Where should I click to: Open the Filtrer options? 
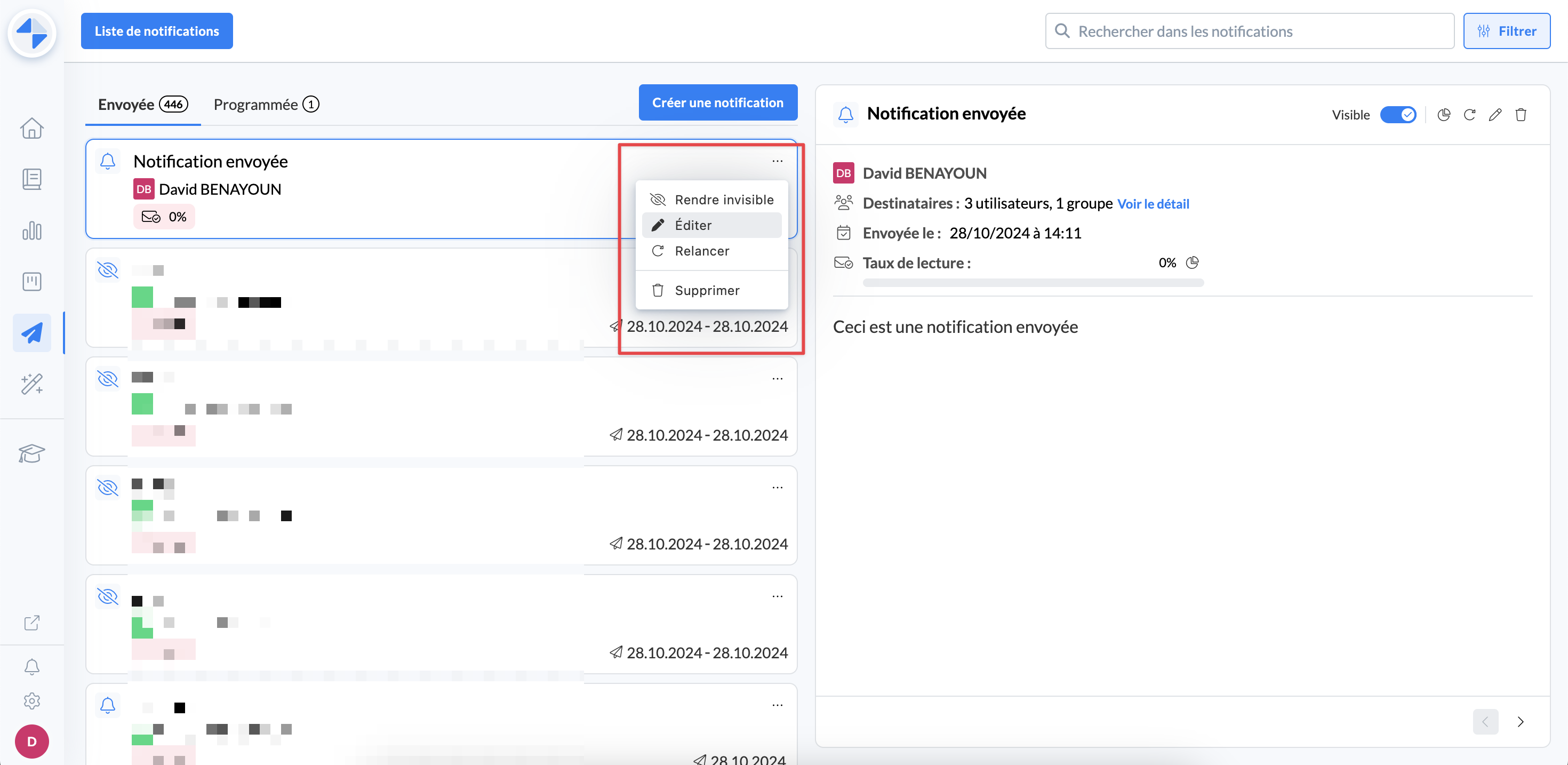click(1507, 31)
